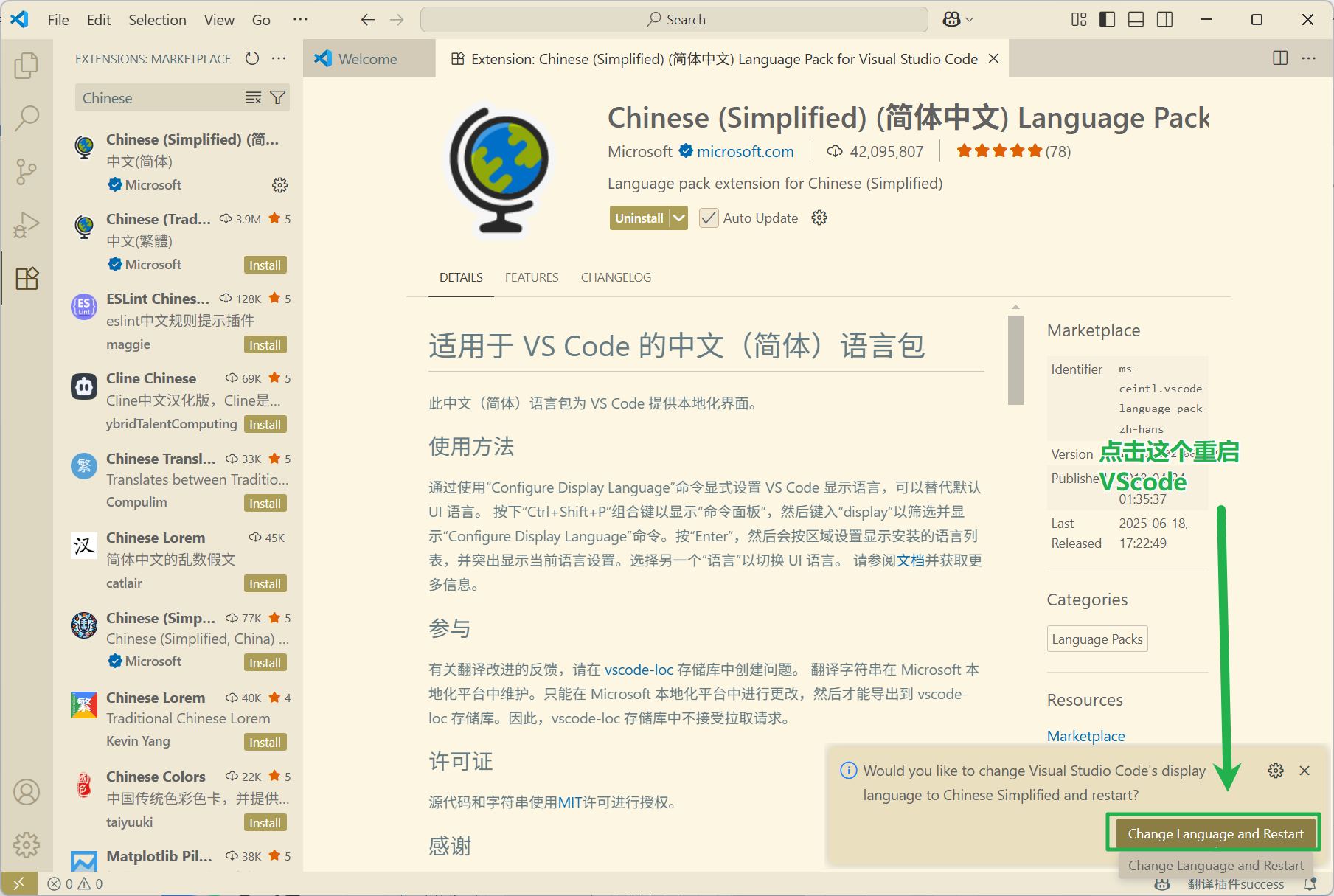Viewport: 1334px width, 896px height.
Task: Click the details page vertical scrollbar thumb
Action: [1015, 360]
